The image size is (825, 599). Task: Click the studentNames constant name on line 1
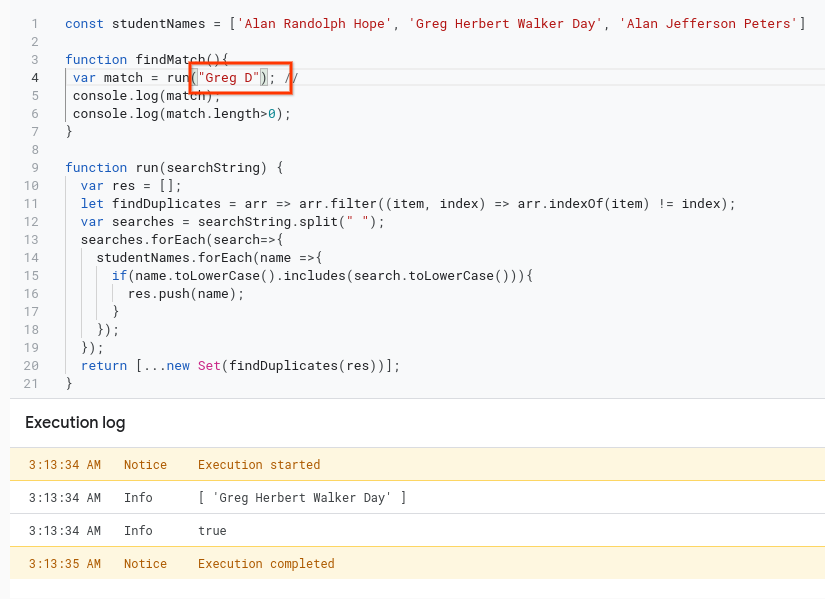(158, 24)
